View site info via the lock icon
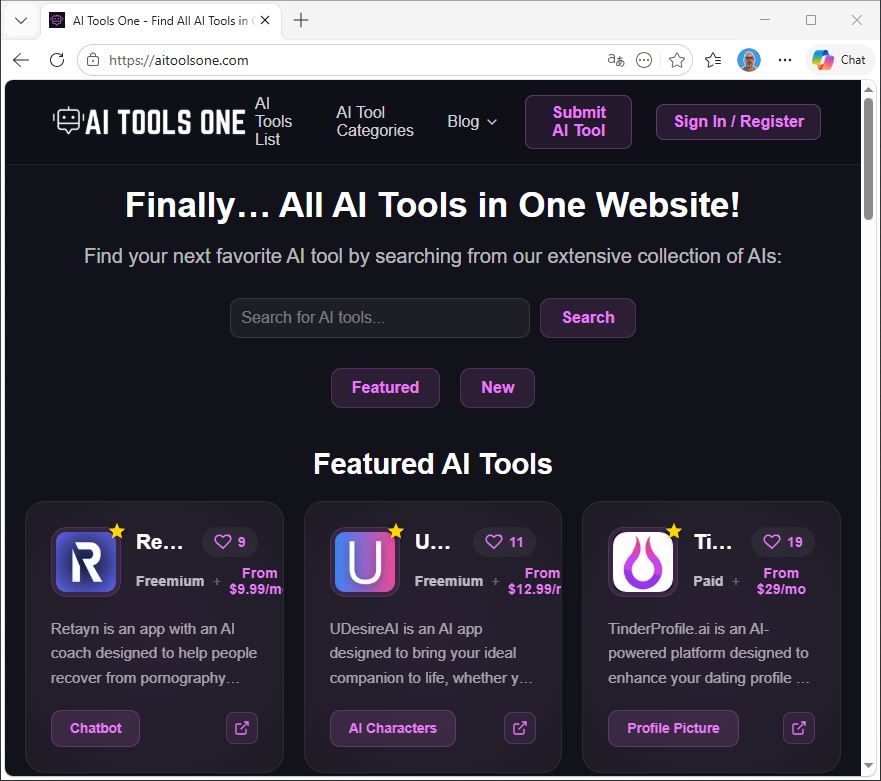The width and height of the screenshot is (881, 781). pyautogui.click(x=93, y=60)
